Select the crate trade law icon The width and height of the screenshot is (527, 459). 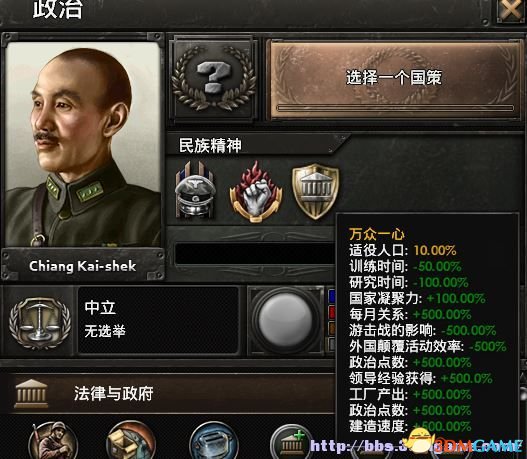131,441
